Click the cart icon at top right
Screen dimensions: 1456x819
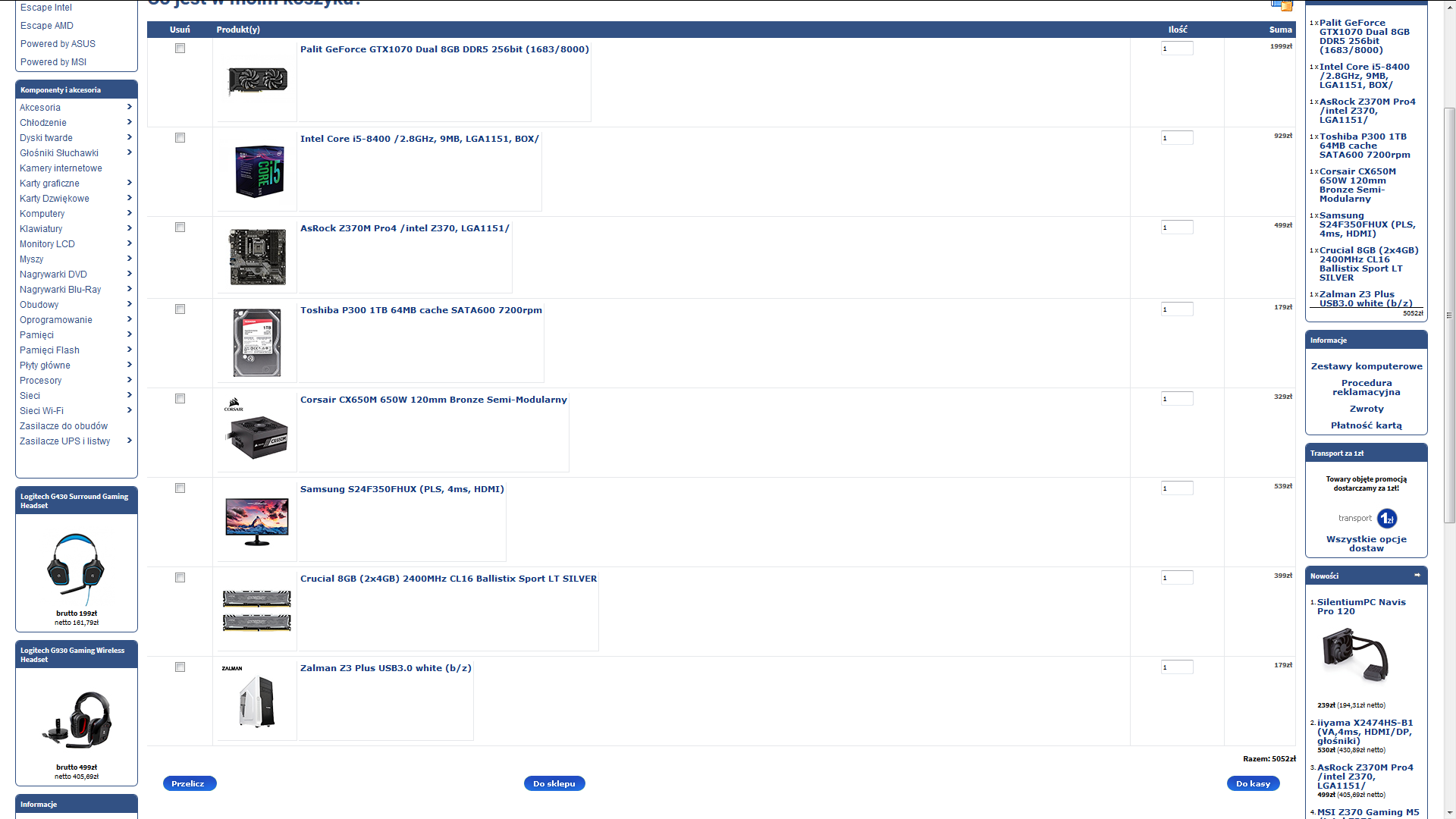pyautogui.click(x=1282, y=5)
